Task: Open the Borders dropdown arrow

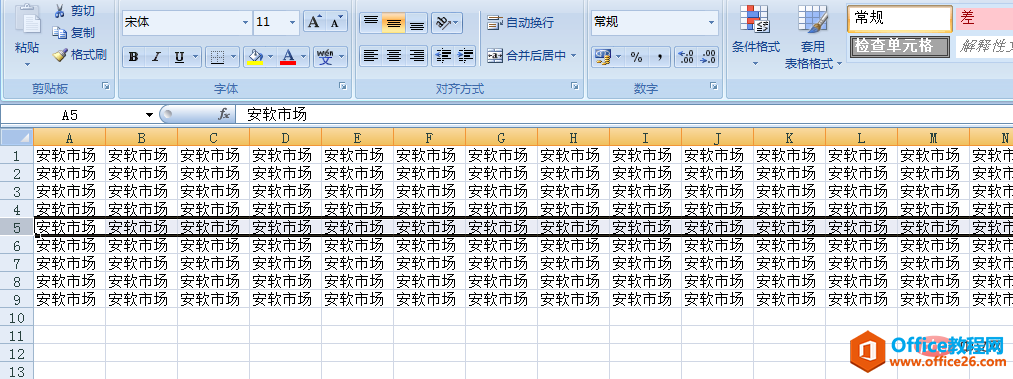Action: pos(233,57)
